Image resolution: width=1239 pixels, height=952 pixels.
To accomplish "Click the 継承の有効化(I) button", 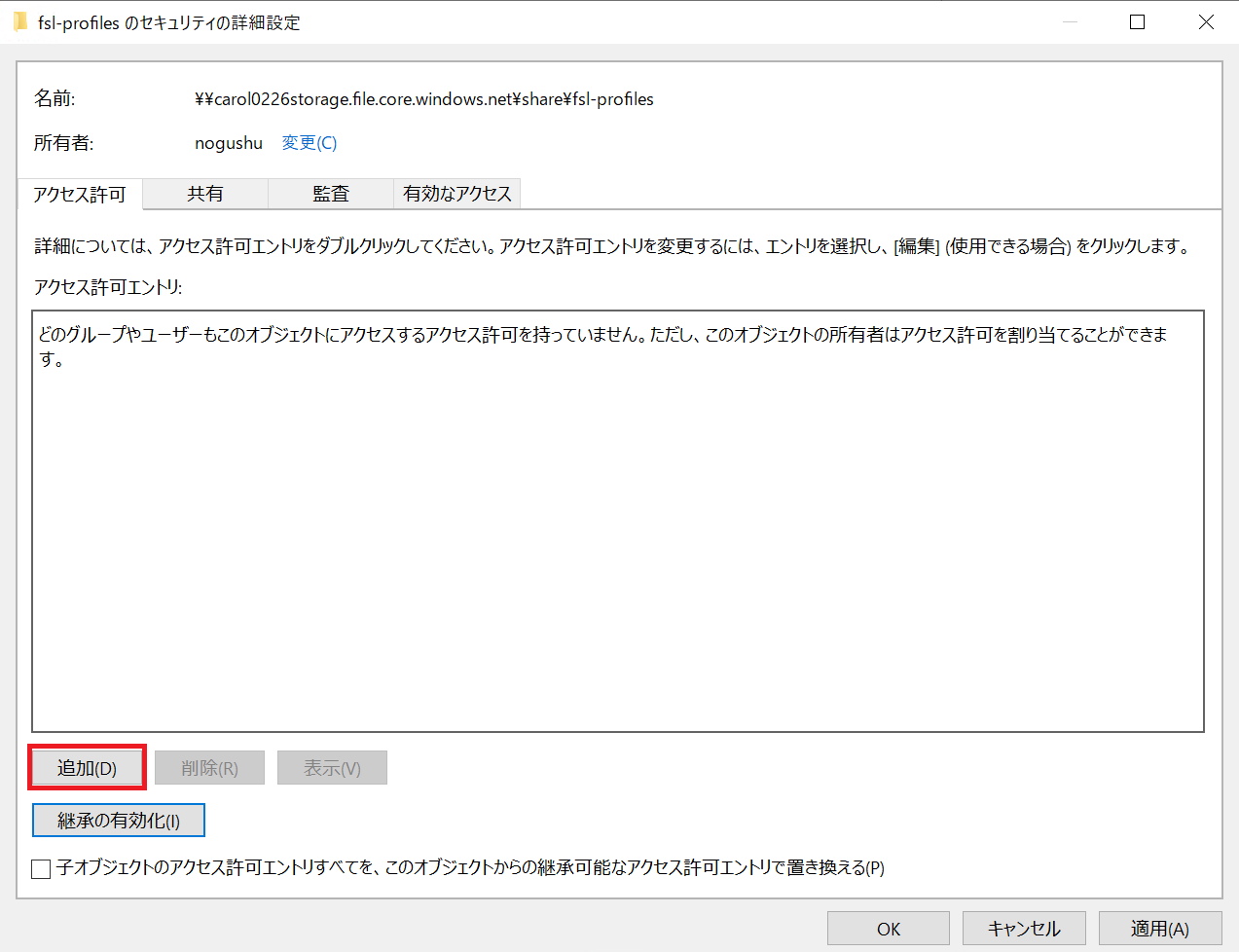I will pyautogui.click(x=119, y=820).
